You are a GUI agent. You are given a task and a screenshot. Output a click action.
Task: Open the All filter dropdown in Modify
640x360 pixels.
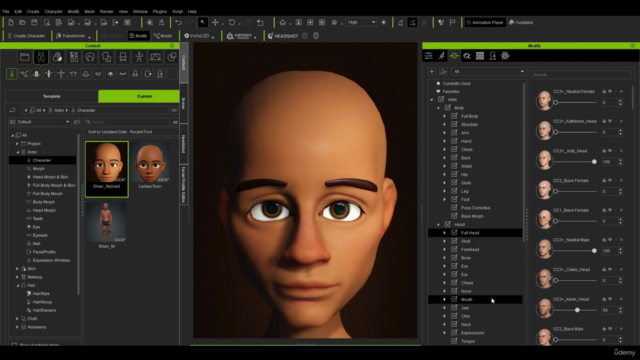[x=488, y=72]
